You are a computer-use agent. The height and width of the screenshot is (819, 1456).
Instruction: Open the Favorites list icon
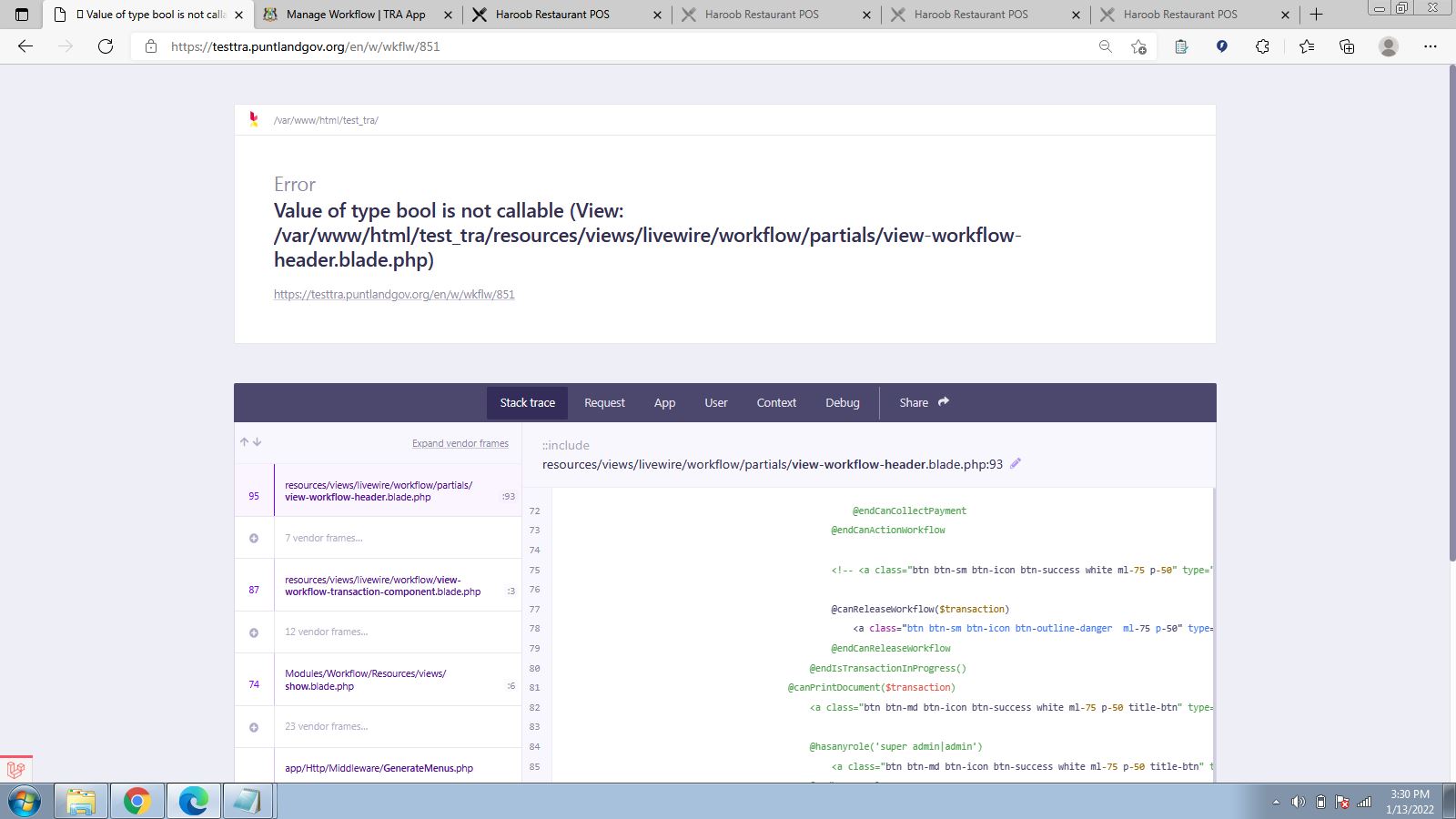(1307, 46)
